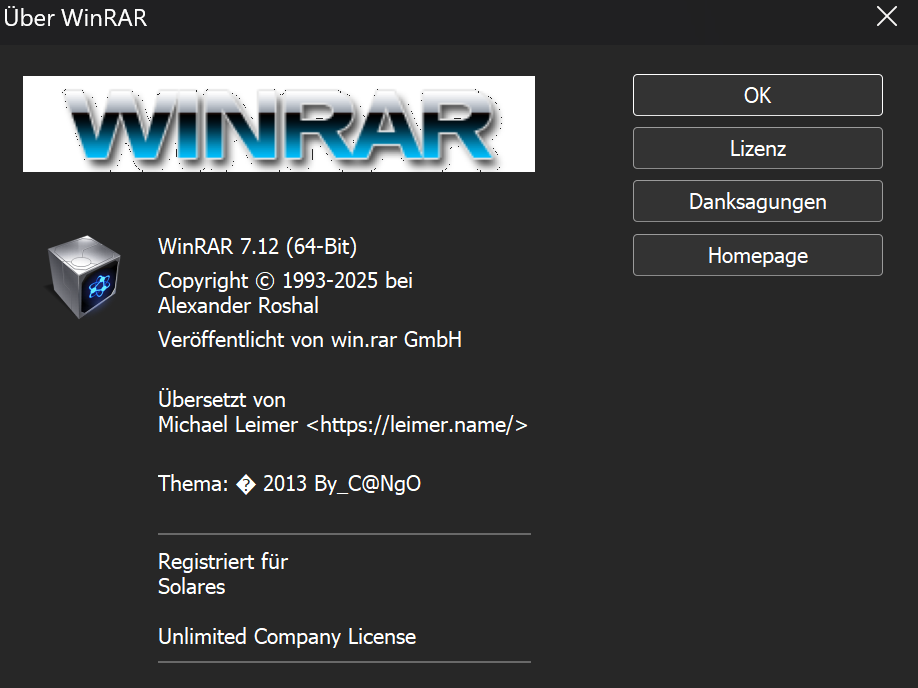Click the Über WinRAR title text
The width and height of the screenshot is (918, 688).
(x=75, y=18)
